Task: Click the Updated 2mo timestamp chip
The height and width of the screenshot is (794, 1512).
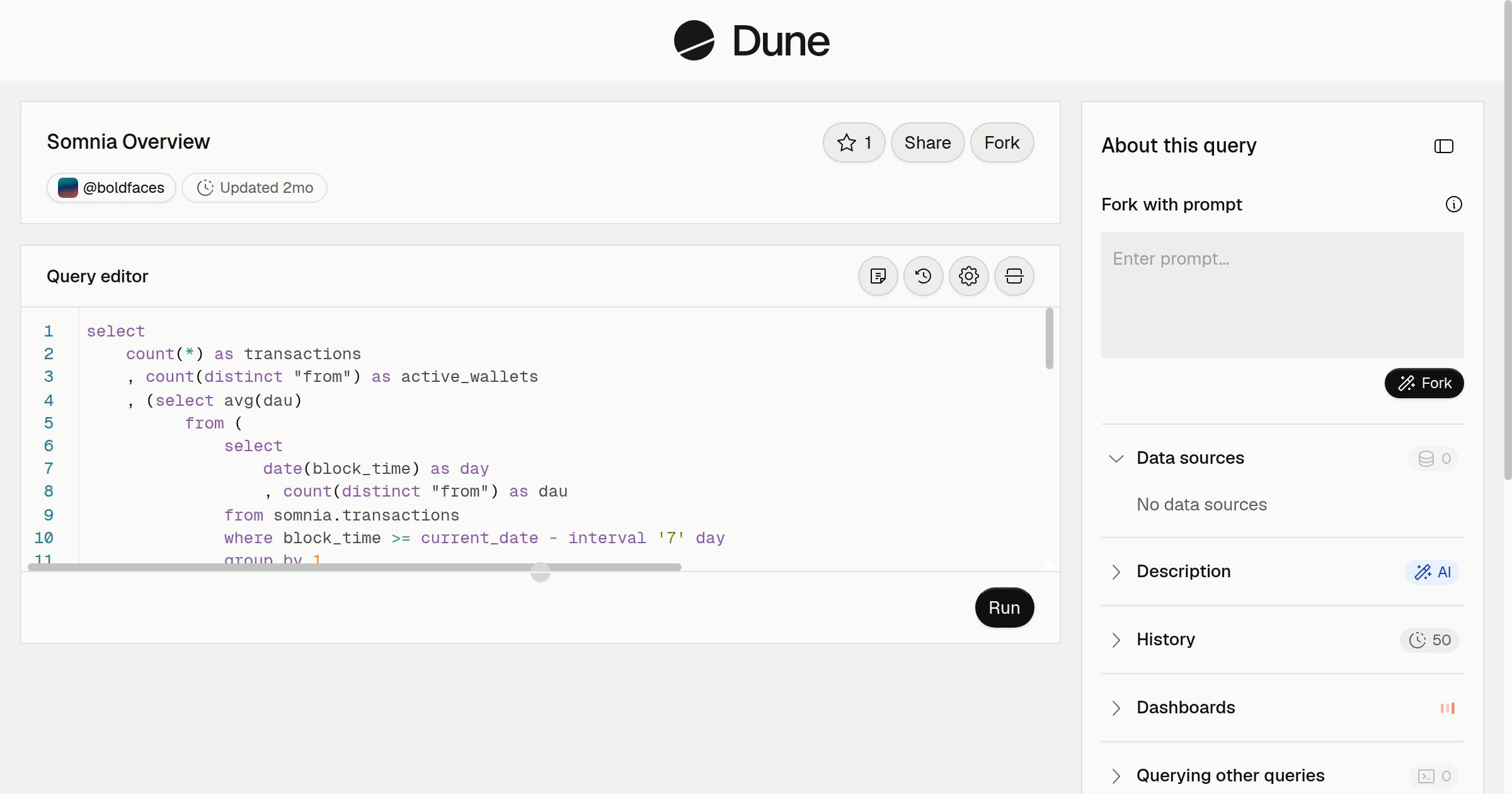Action: 255,188
